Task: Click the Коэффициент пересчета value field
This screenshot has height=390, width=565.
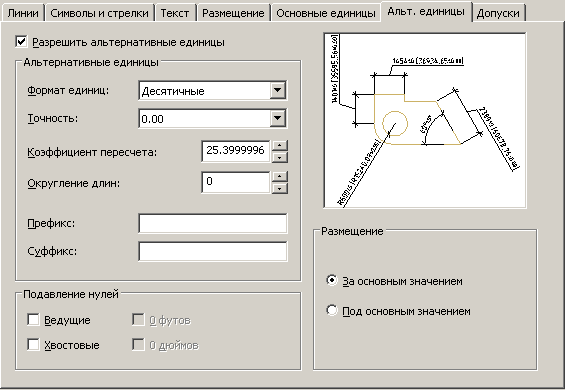Action: coord(236,151)
